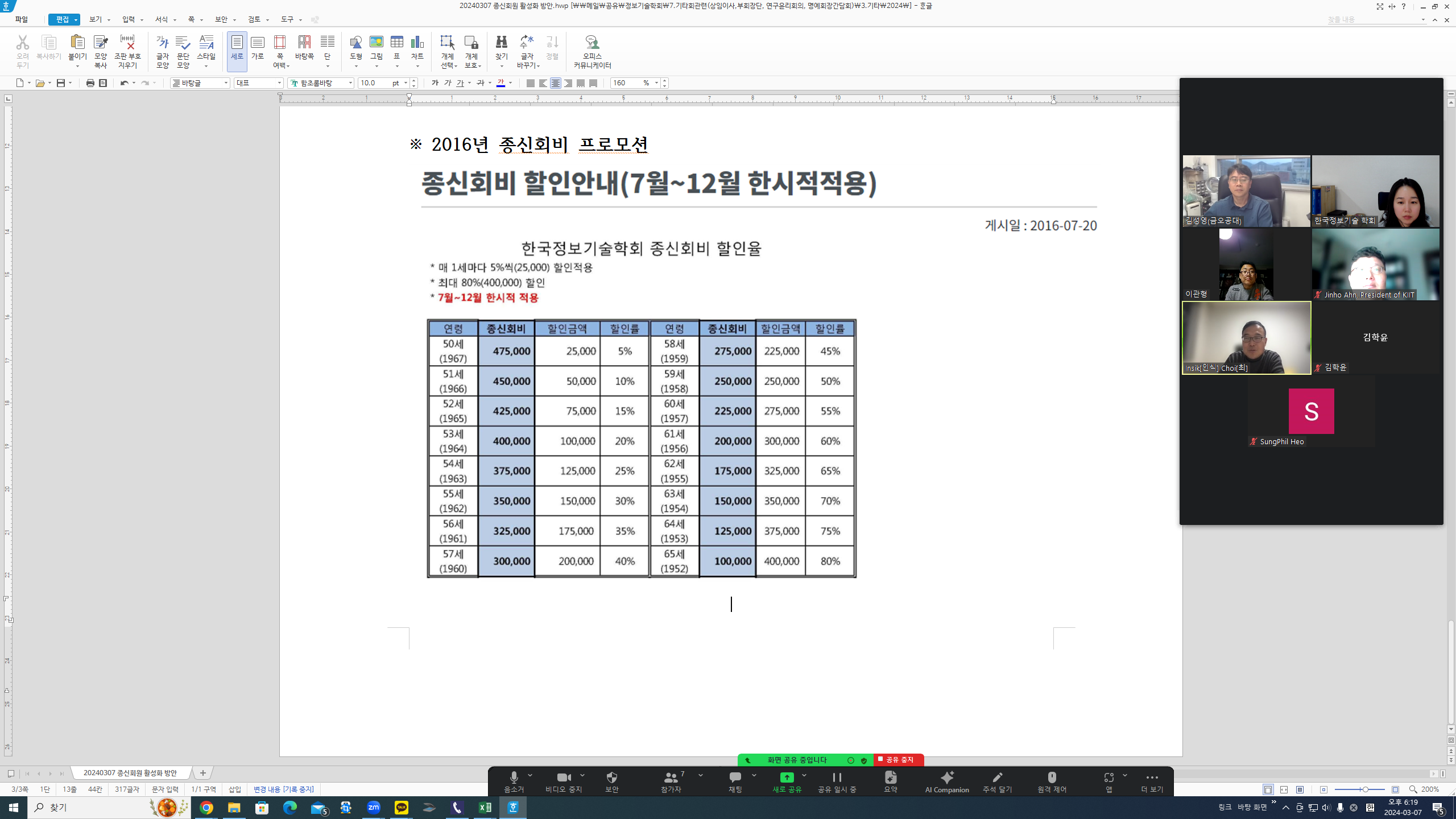Open the 서식 menu
The width and height of the screenshot is (1456, 819).
[x=162, y=19]
